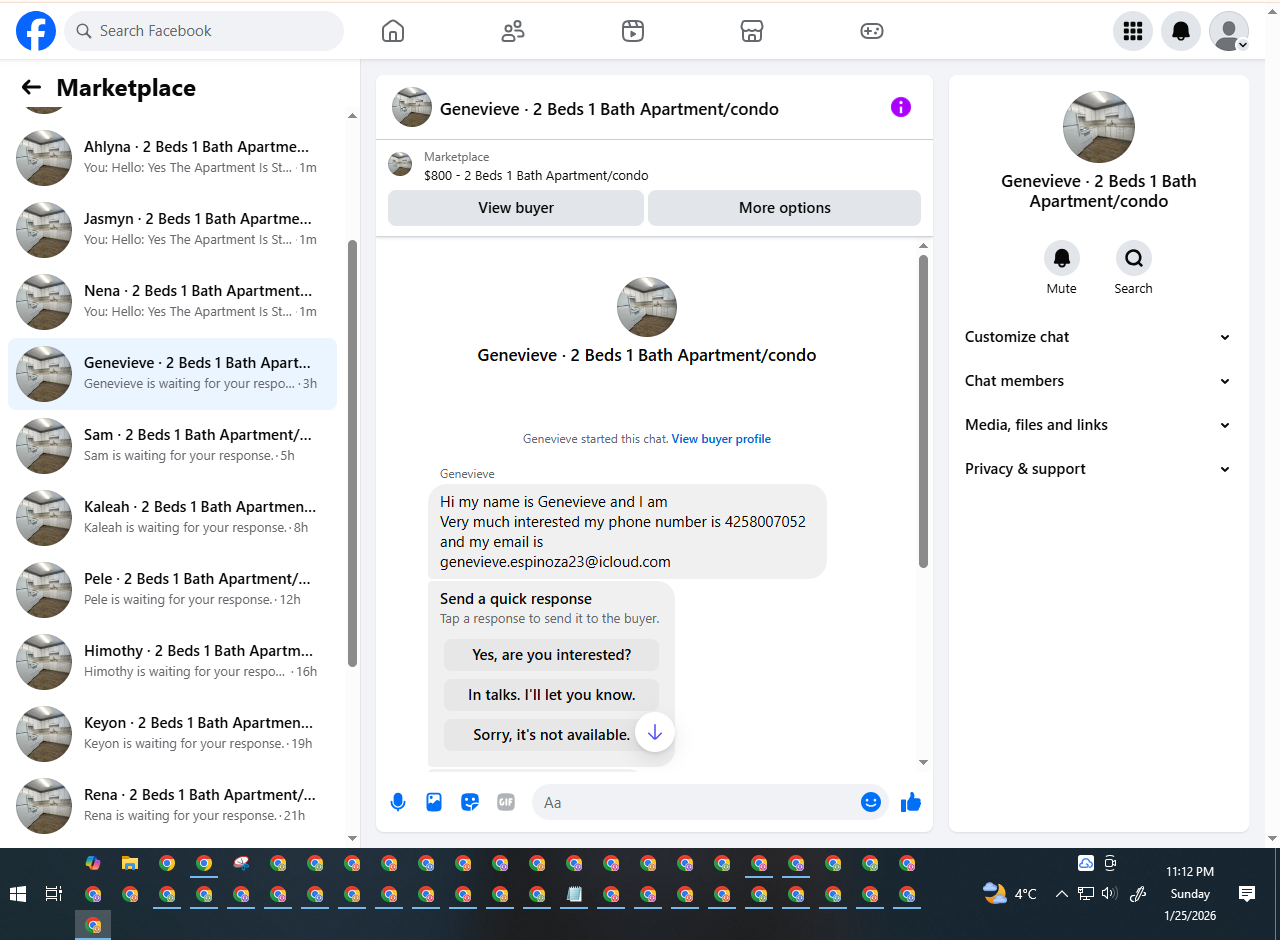Screen dimensions: 1280x940
Task: Open the Gaming controller icon in top navigation
Action: [x=872, y=31]
